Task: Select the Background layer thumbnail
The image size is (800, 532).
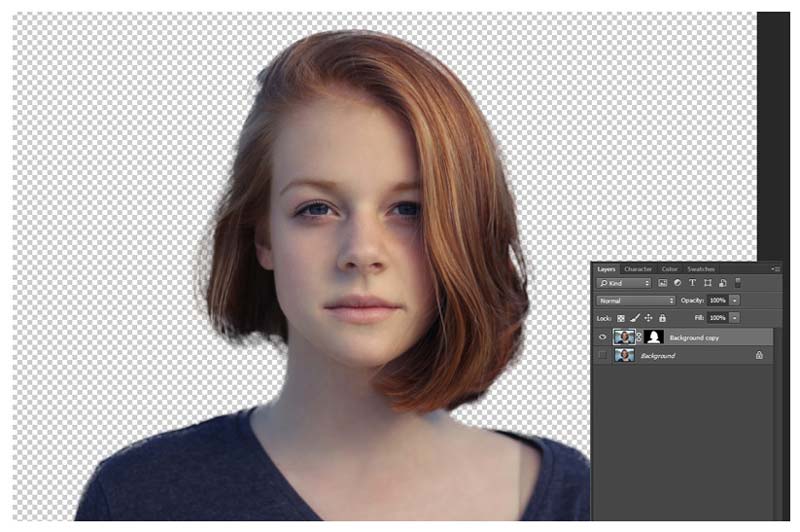Action: [624, 356]
